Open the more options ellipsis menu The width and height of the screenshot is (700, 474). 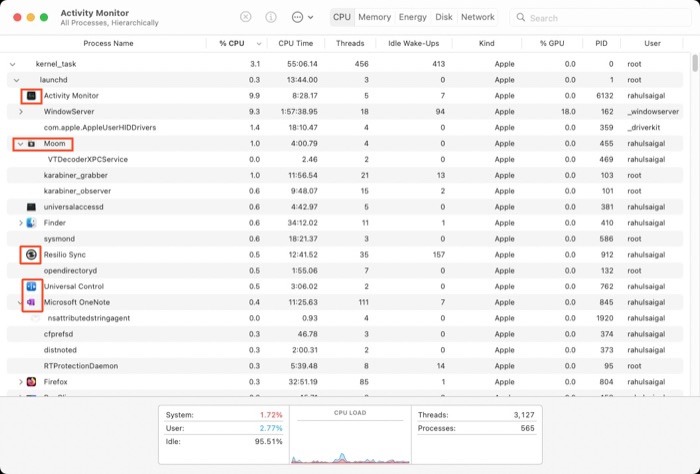point(302,17)
